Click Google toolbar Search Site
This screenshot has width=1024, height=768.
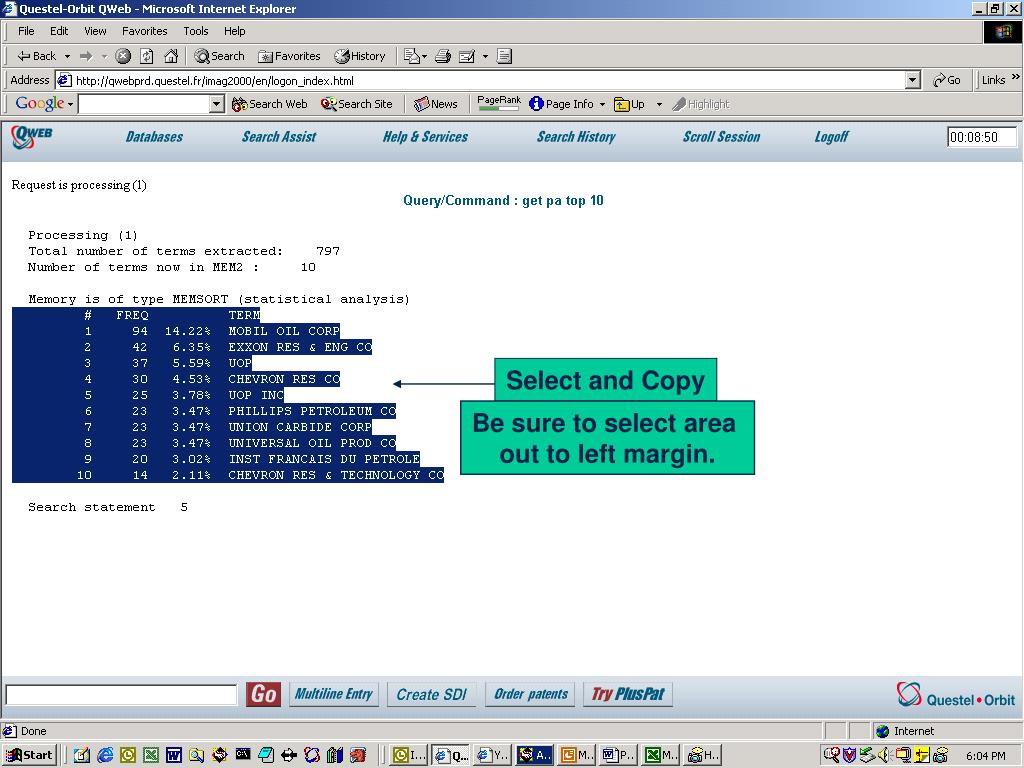point(357,104)
